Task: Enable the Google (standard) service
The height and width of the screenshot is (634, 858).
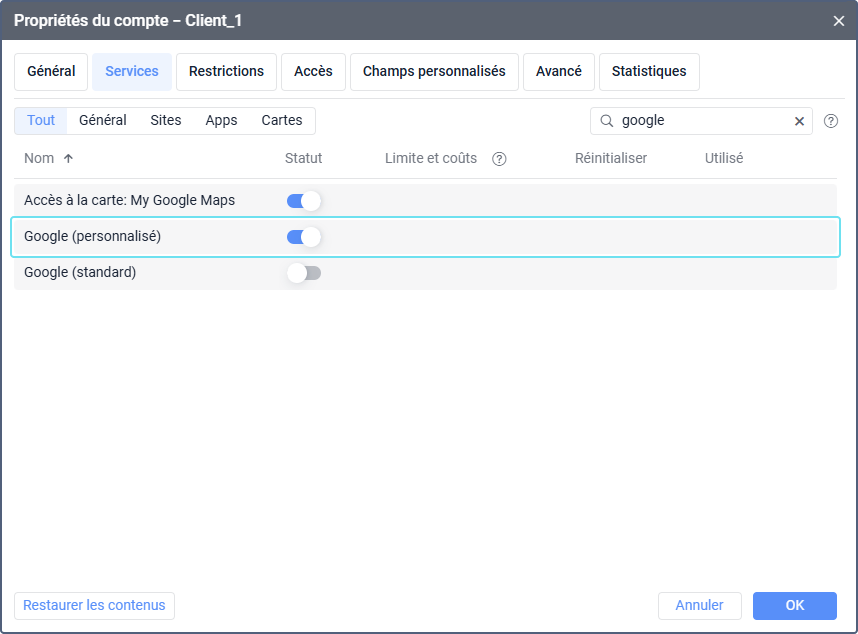Action: [x=303, y=273]
